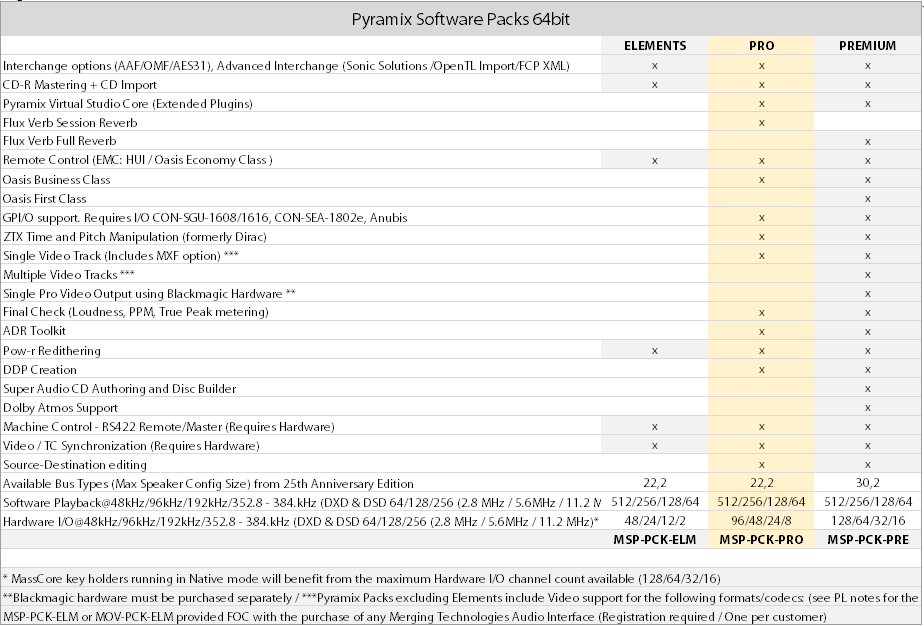This screenshot has width=924, height=627.
Task: Click the 96/48/24/8 Hardware I/O cell
Action: coord(761,521)
